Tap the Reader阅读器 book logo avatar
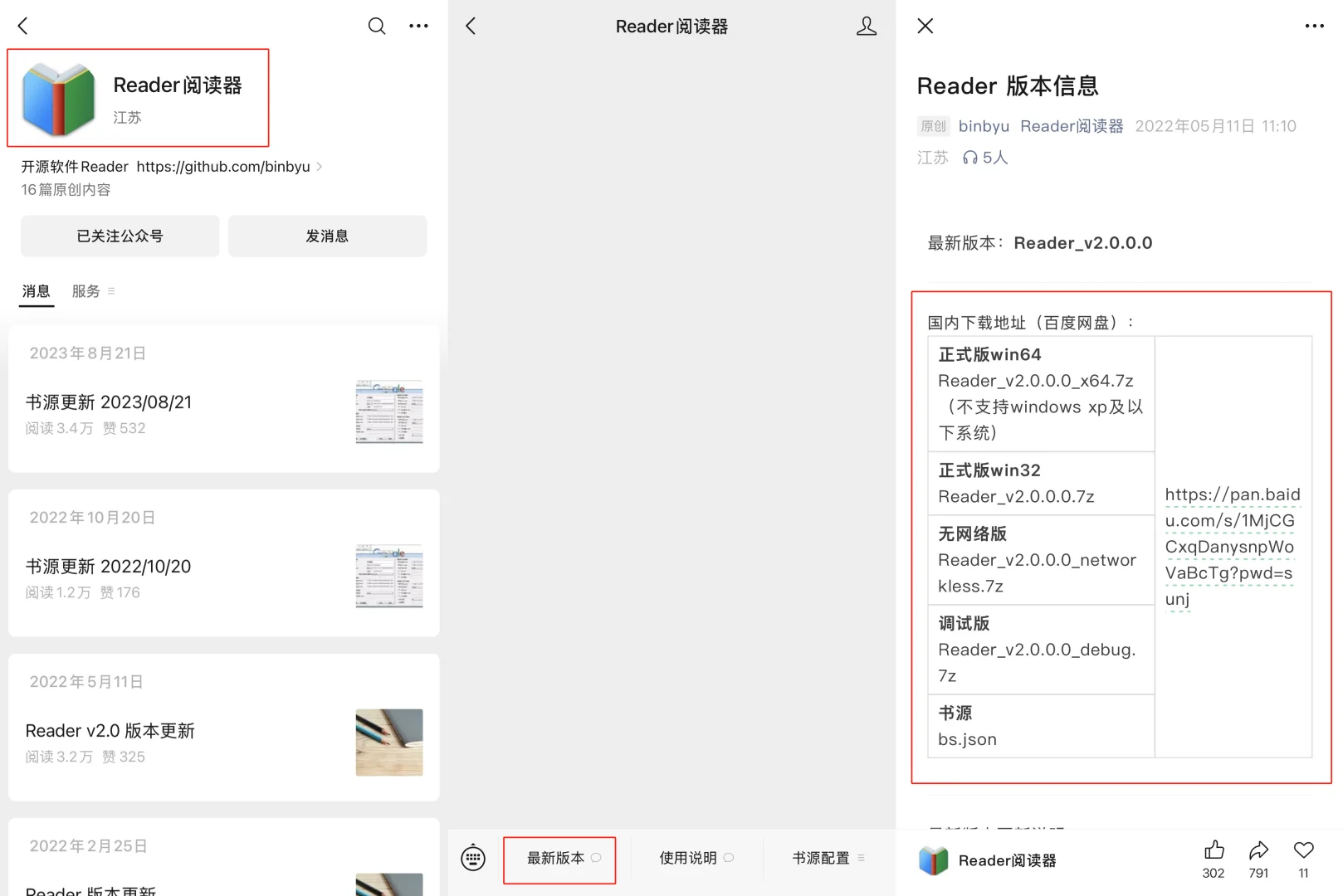This screenshot has width=1343, height=896. point(58,99)
